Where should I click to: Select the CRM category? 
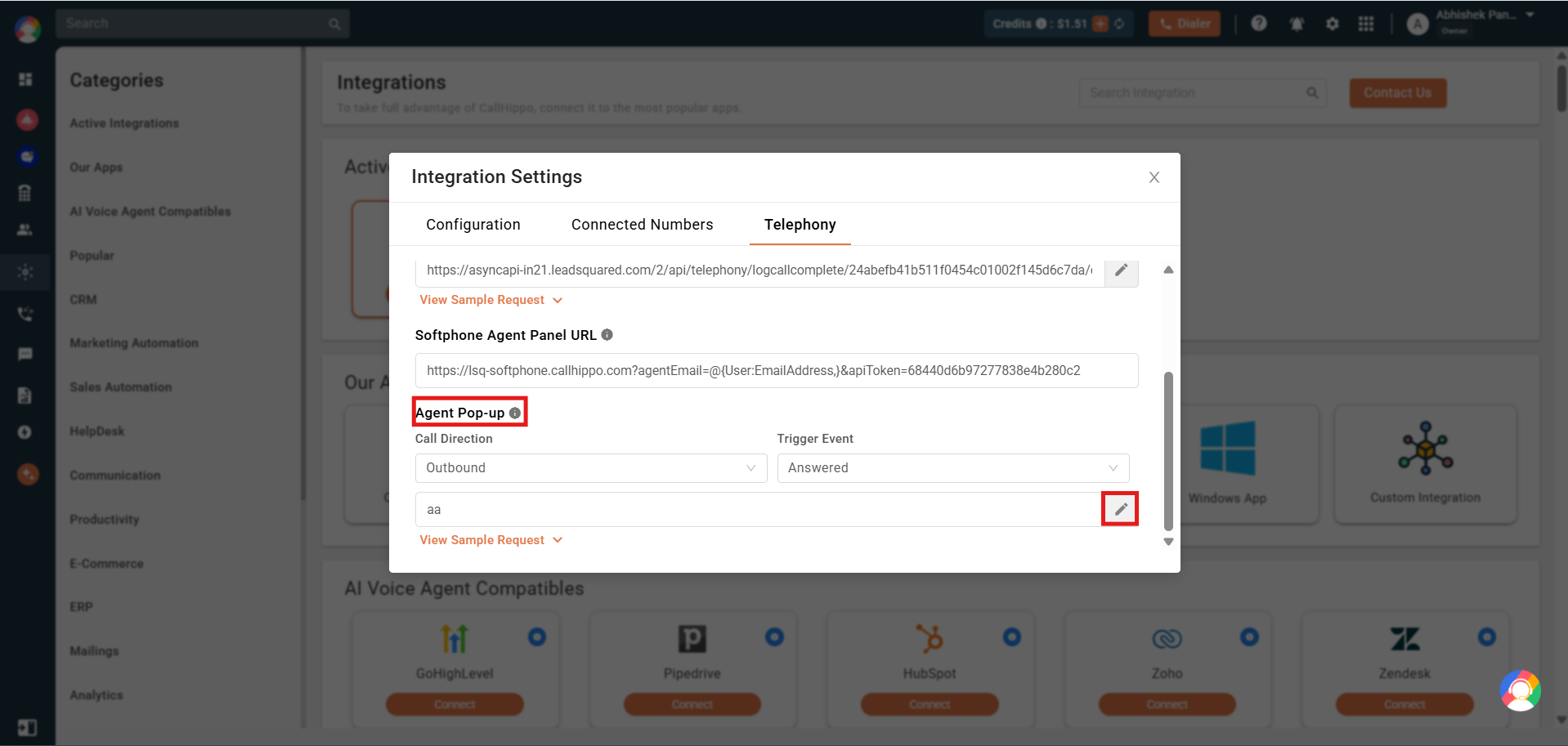point(83,300)
